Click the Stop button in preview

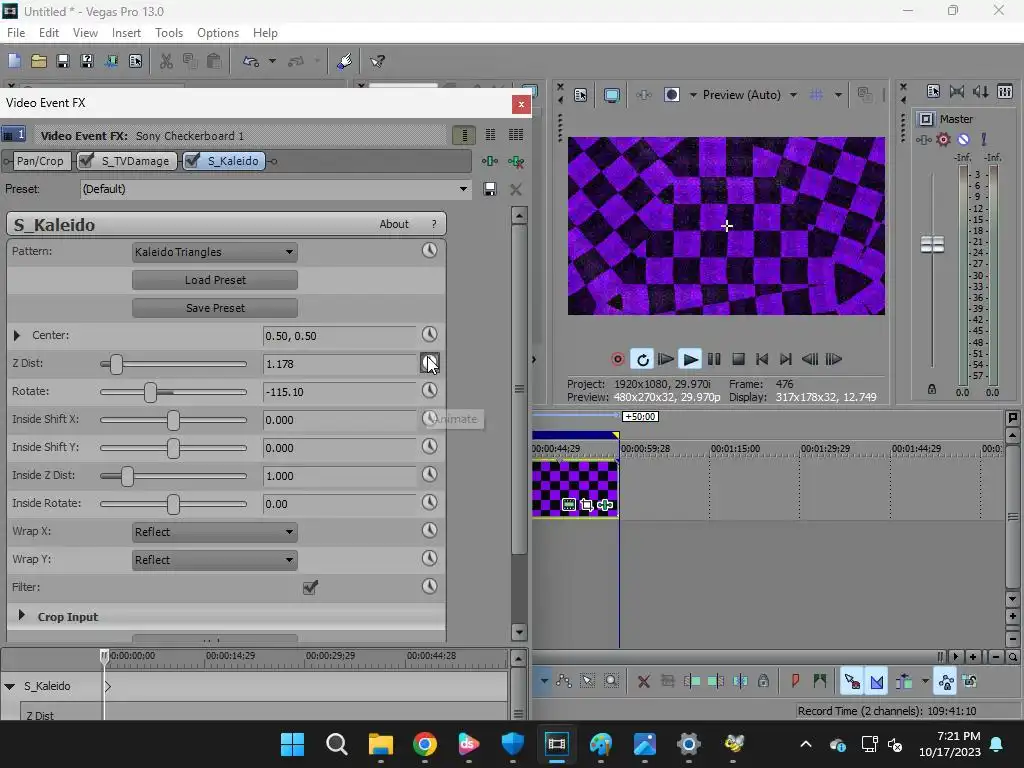pos(738,359)
